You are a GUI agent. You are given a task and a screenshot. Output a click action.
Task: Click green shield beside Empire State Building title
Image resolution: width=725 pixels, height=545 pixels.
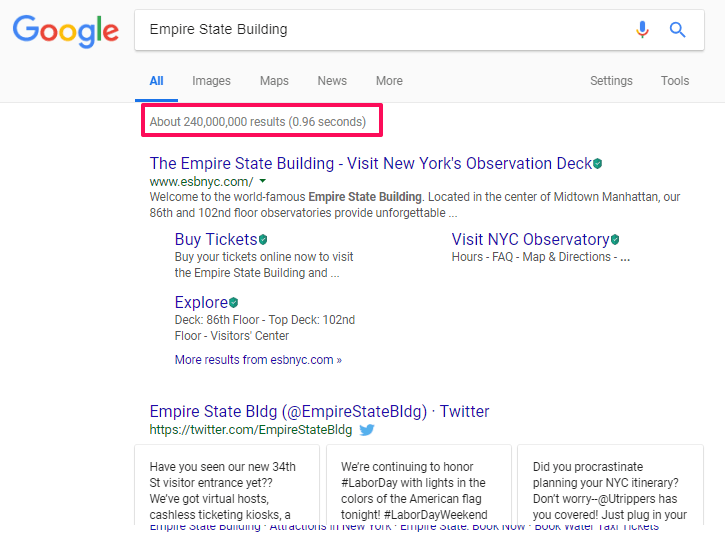[x=598, y=164]
